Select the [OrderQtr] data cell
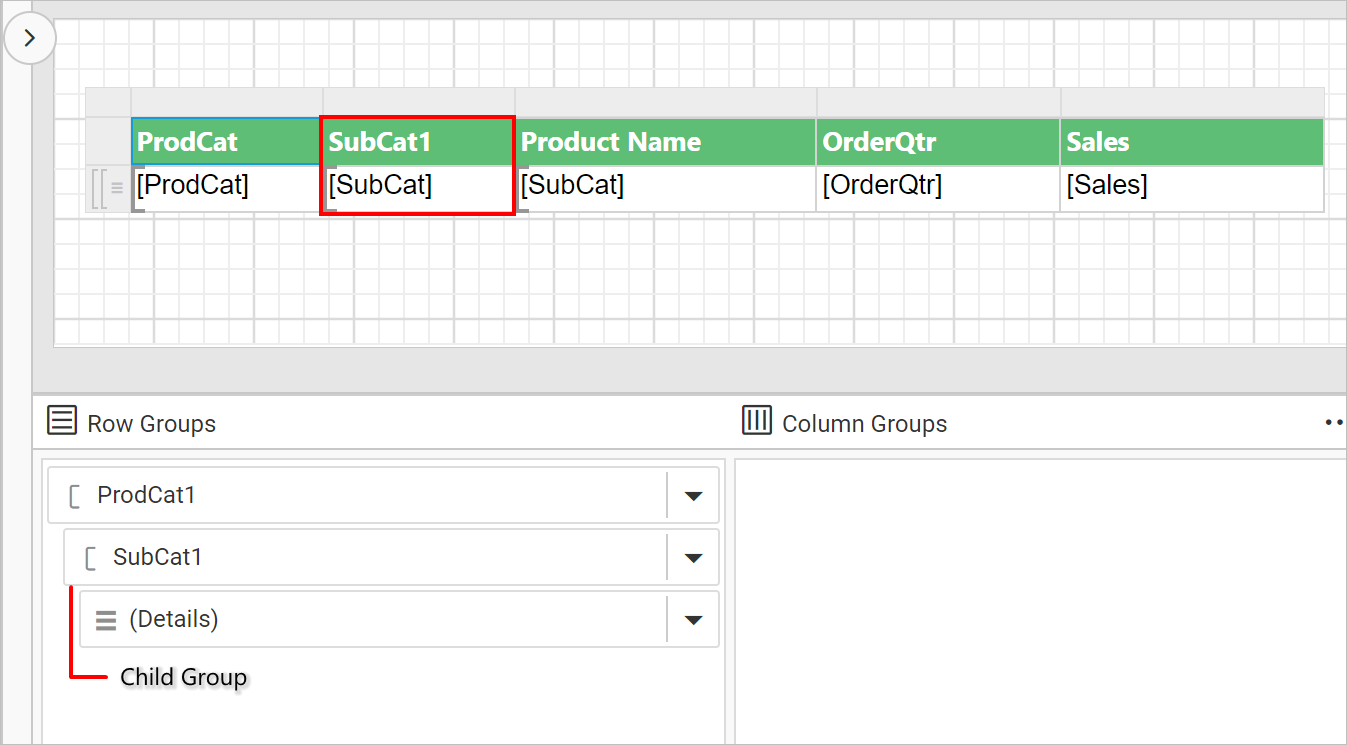This screenshot has width=1347, height=745. (938, 188)
